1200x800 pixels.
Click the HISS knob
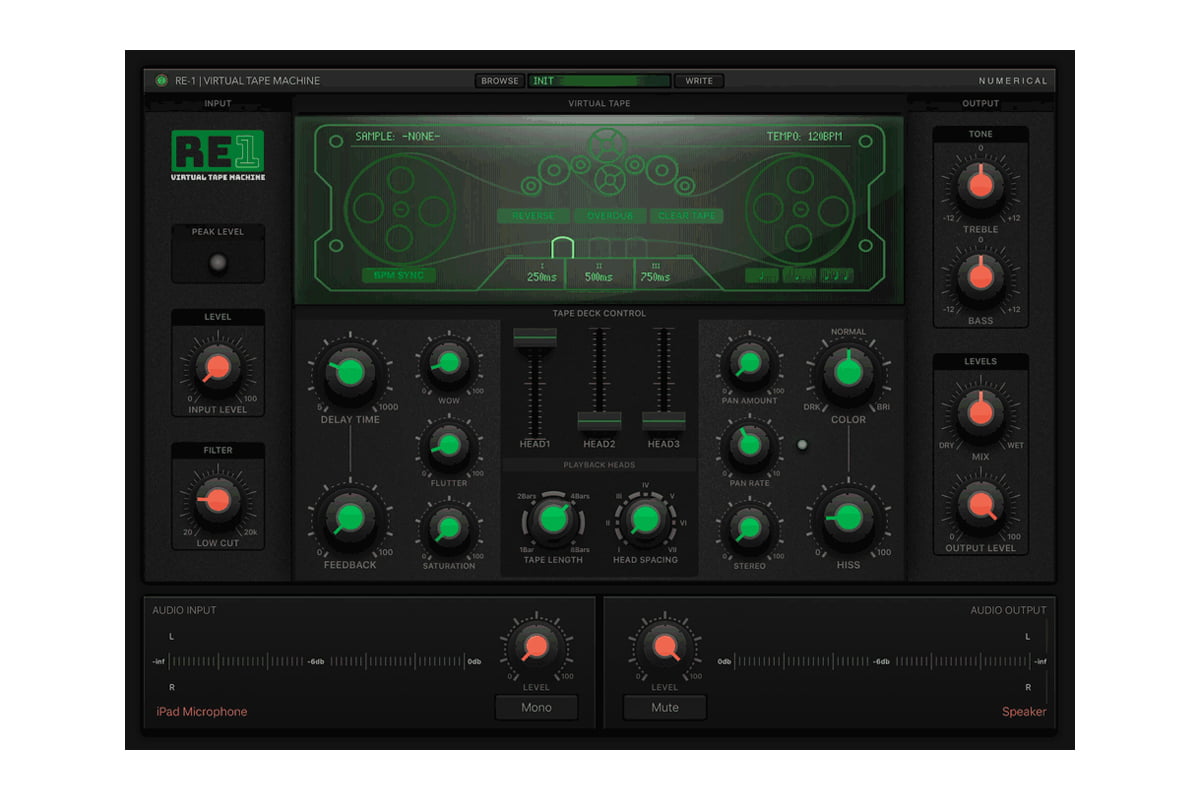point(848,517)
